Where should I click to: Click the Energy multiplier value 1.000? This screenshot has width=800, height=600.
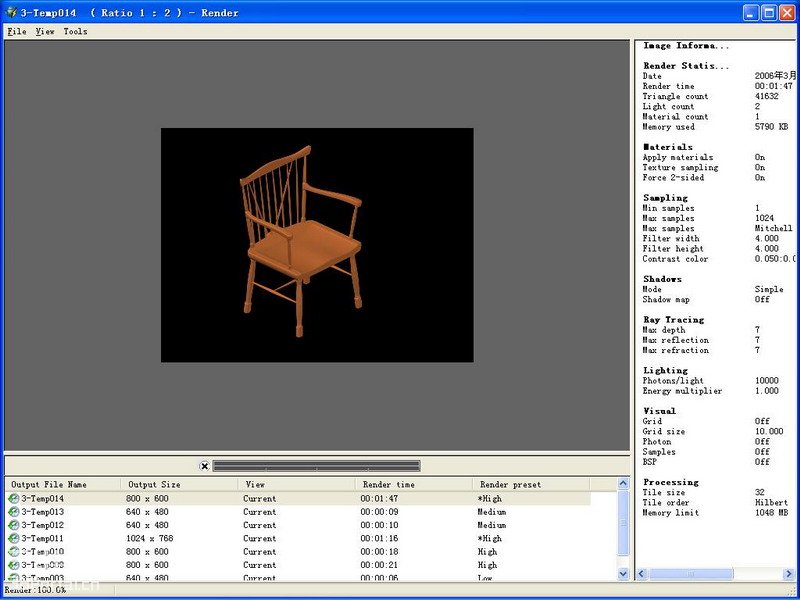tap(767, 391)
